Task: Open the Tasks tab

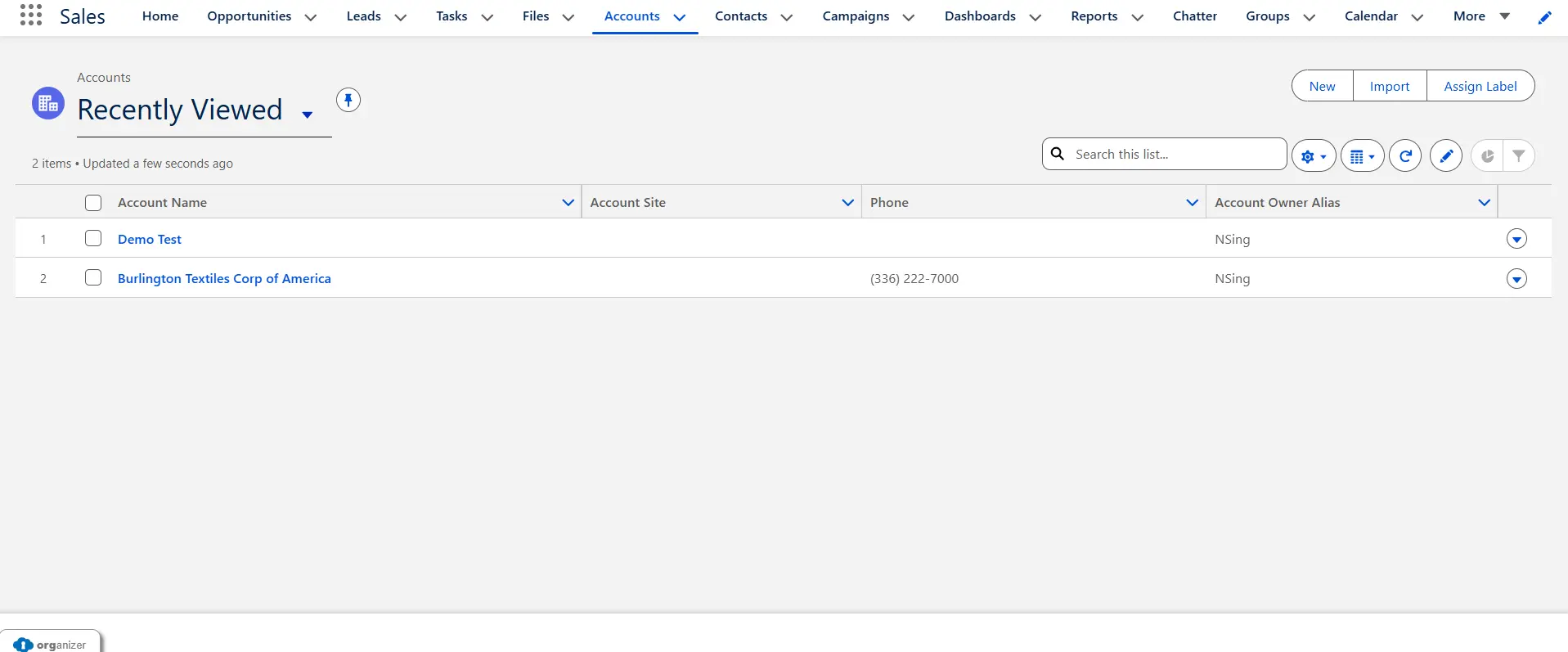Action: tap(452, 16)
